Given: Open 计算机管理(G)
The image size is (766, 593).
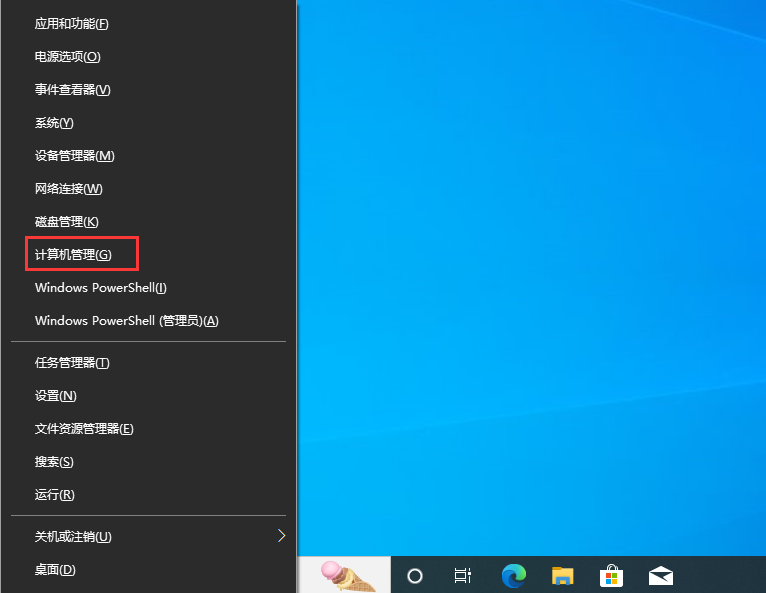Looking at the screenshot, I should tap(148, 254).
